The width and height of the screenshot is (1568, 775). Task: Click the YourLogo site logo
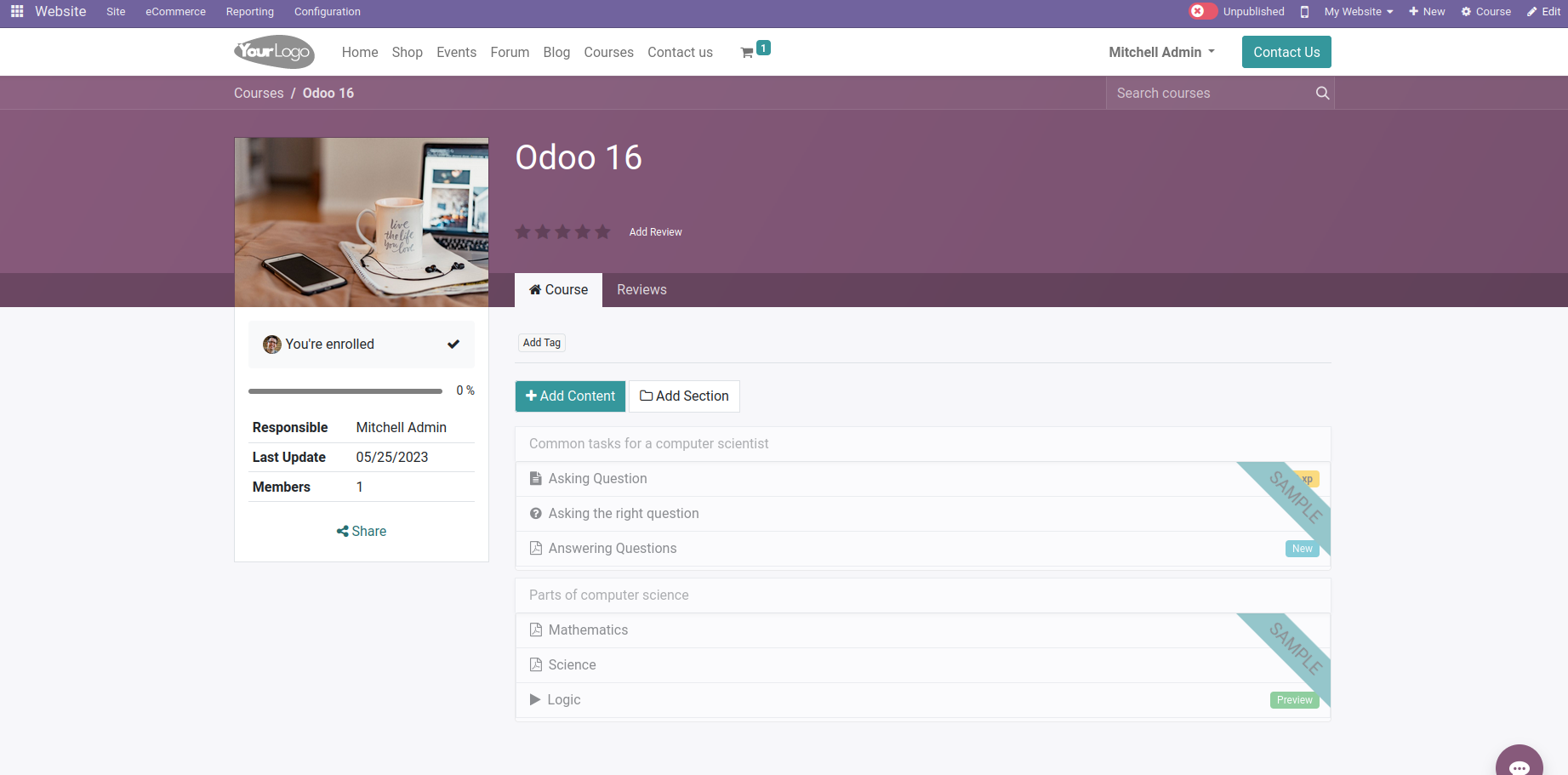click(x=274, y=52)
